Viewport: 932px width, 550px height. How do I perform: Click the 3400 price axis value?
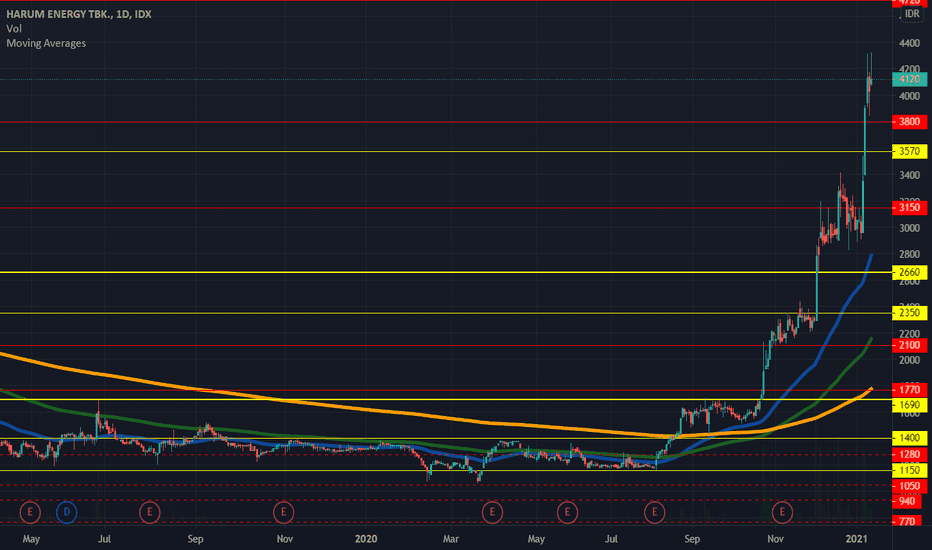pos(909,175)
